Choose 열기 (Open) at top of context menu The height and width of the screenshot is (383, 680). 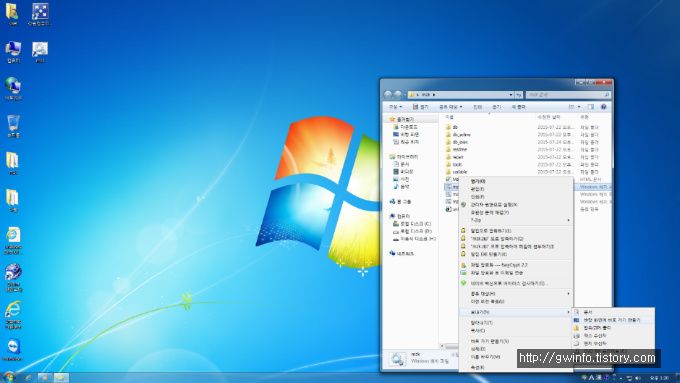[516, 181]
